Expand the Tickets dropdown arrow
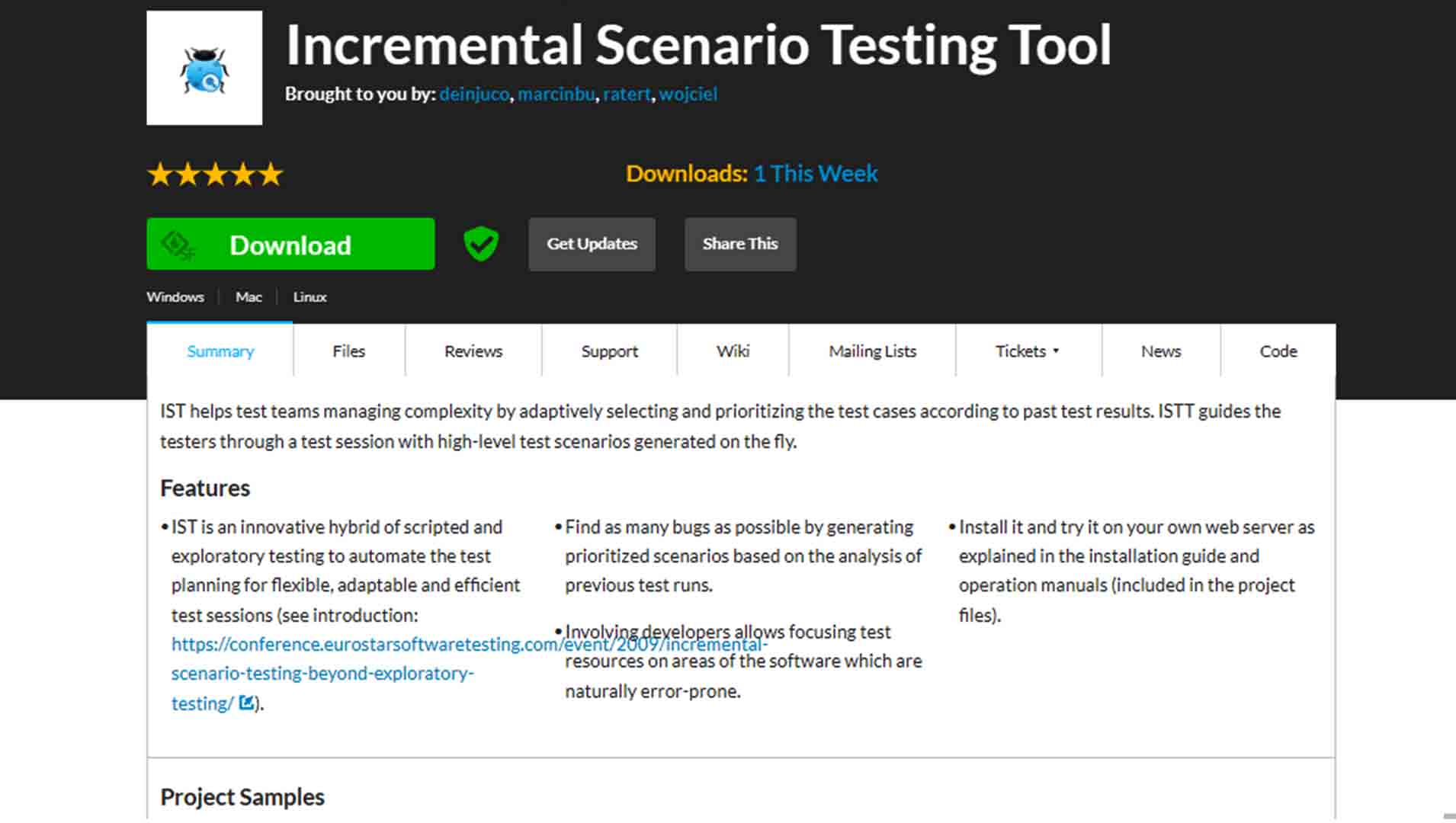Viewport: 1456px width, 823px height. pyautogui.click(x=1056, y=351)
